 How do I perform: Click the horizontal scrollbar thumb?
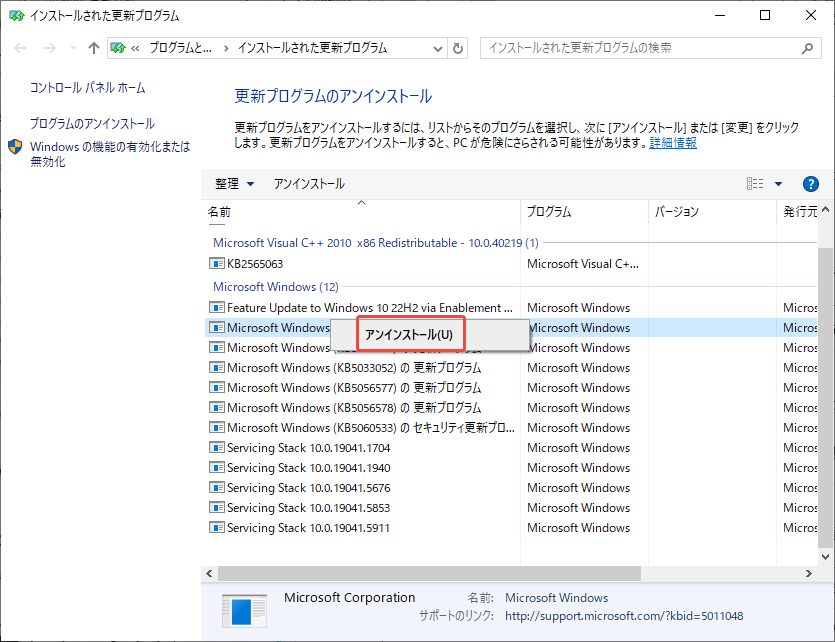click(x=429, y=573)
